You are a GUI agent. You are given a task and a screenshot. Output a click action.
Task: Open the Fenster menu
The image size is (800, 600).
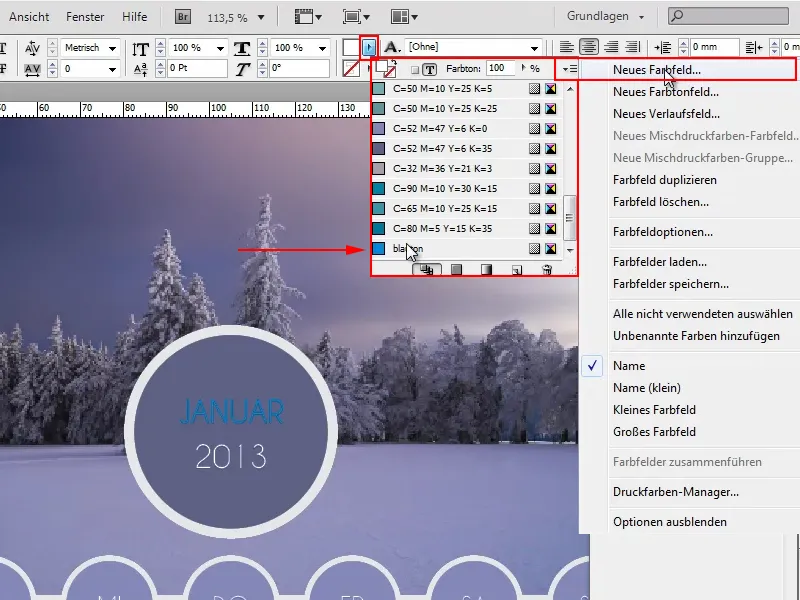(84, 16)
